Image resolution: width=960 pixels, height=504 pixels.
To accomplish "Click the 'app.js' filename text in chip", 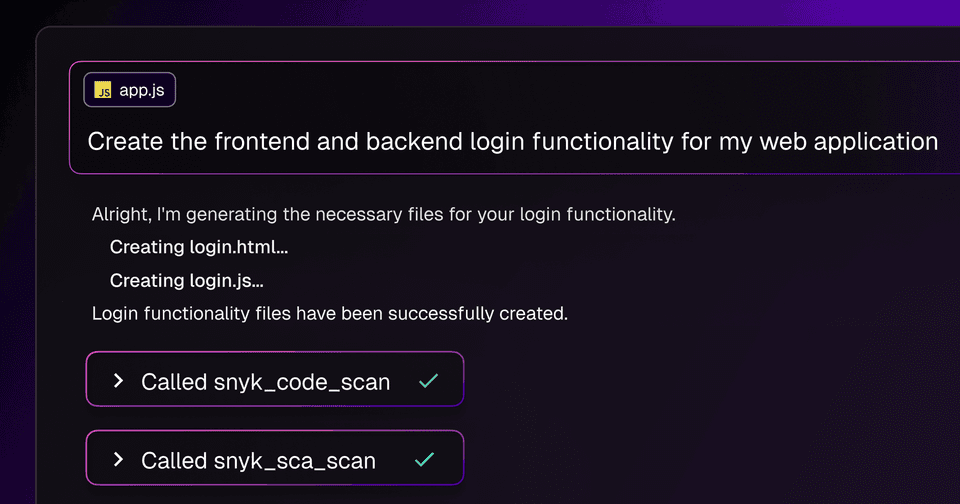I will [x=142, y=91].
